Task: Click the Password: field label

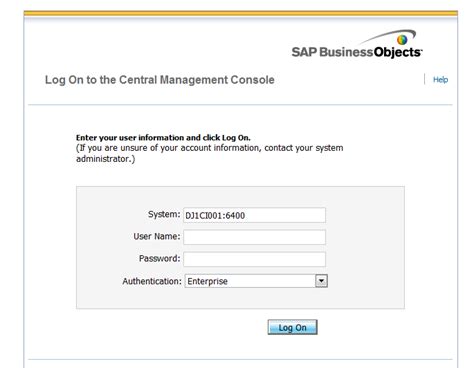Action: pos(159,258)
